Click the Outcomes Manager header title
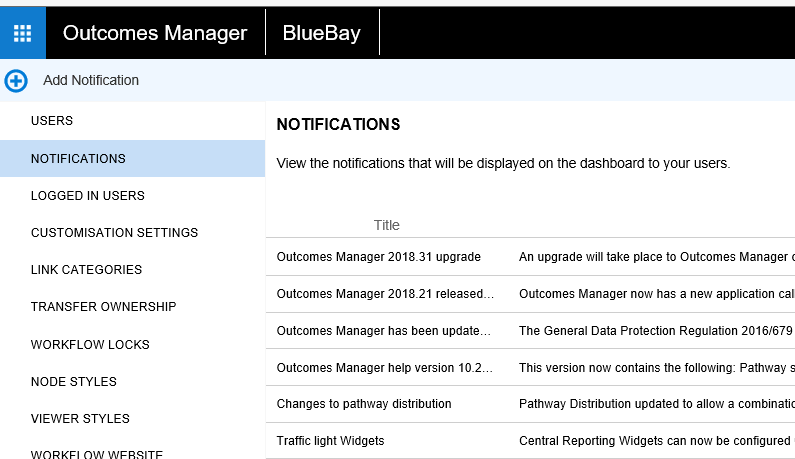The width and height of the screenshot is (795, 459). click(155, 33)
